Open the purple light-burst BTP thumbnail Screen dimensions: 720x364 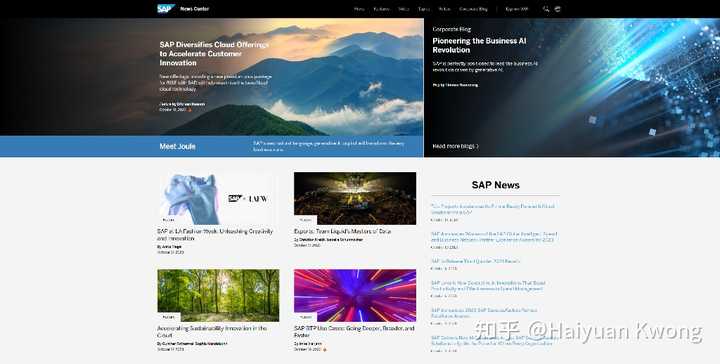[355, 295]
